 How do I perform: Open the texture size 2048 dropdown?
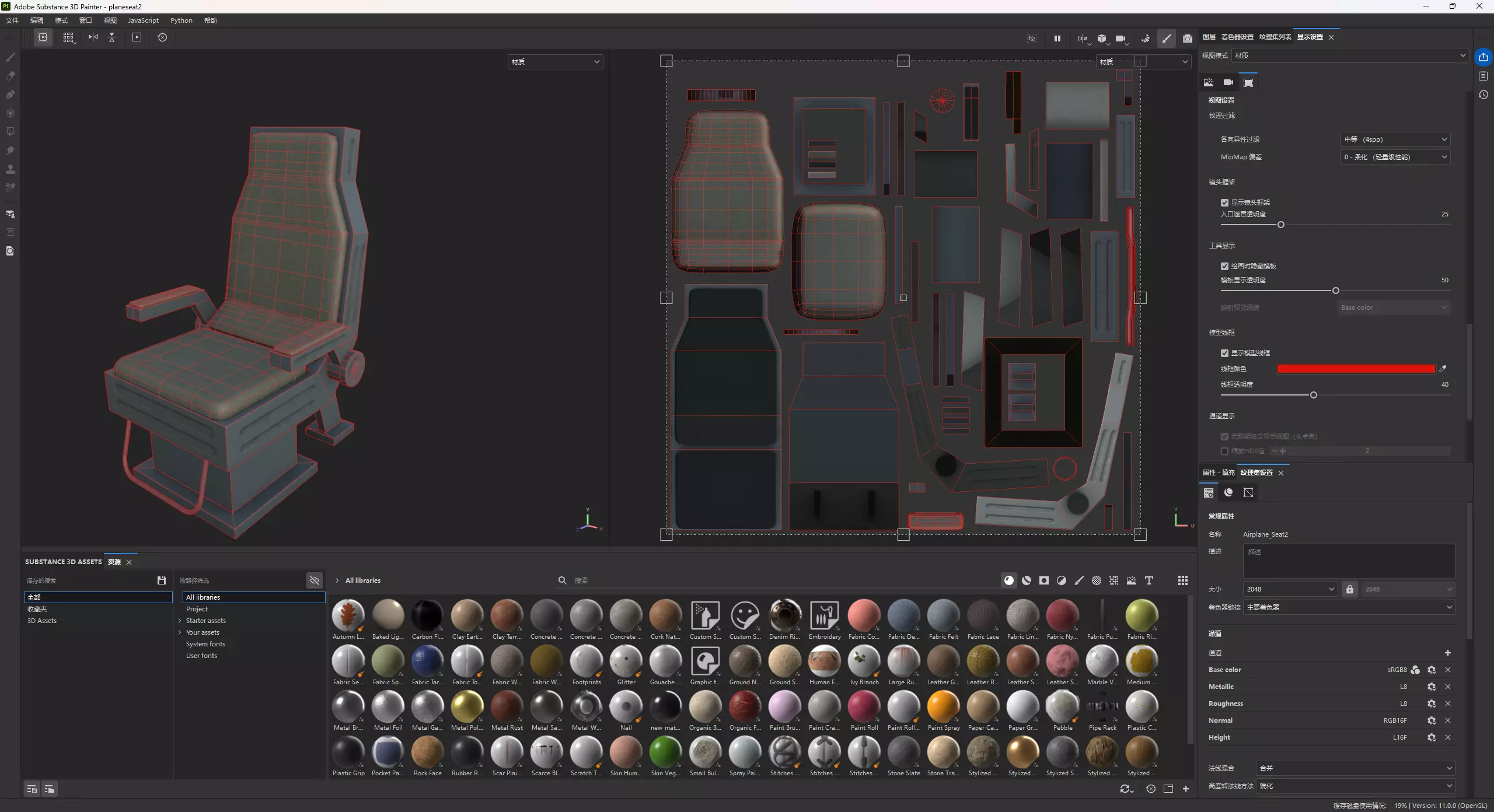point(1289,589)
